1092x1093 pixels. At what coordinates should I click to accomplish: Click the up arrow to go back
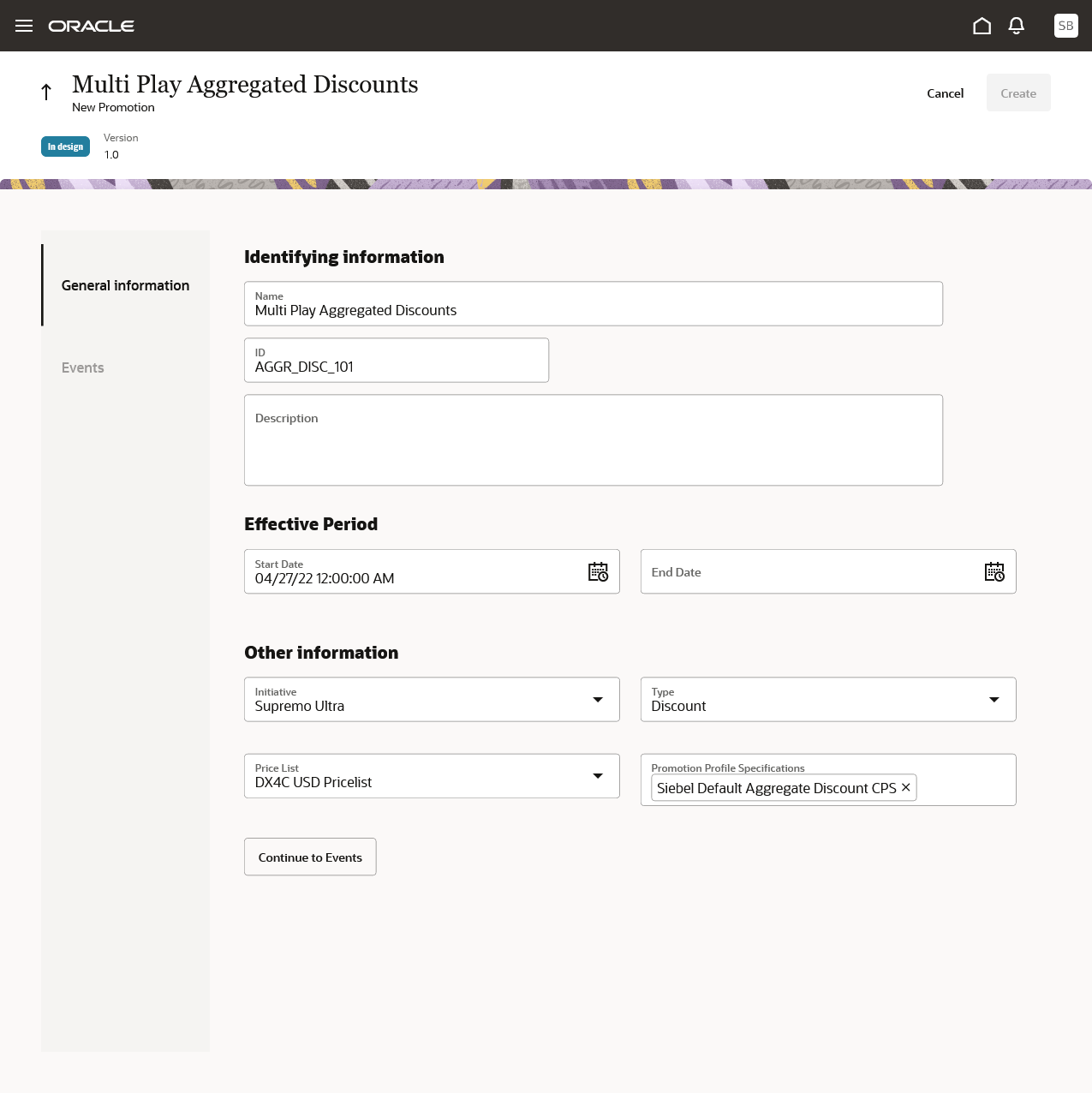[45, 93]
